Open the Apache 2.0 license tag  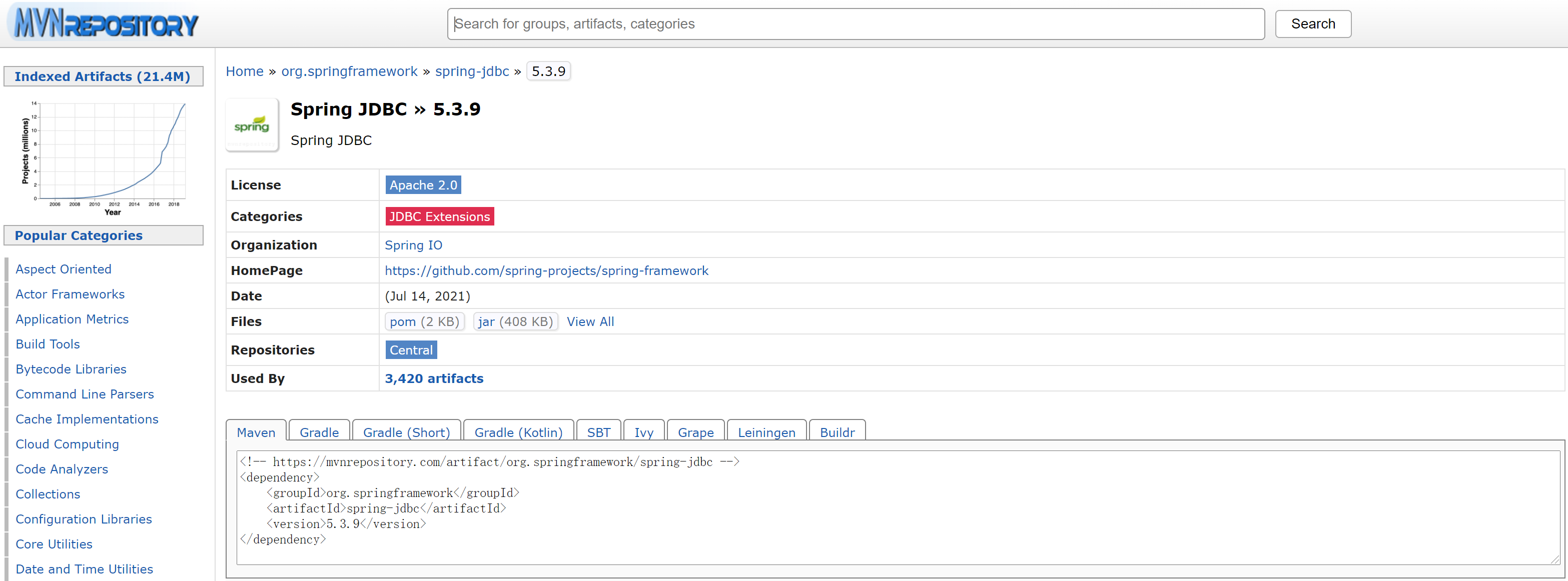coord(423,185)
